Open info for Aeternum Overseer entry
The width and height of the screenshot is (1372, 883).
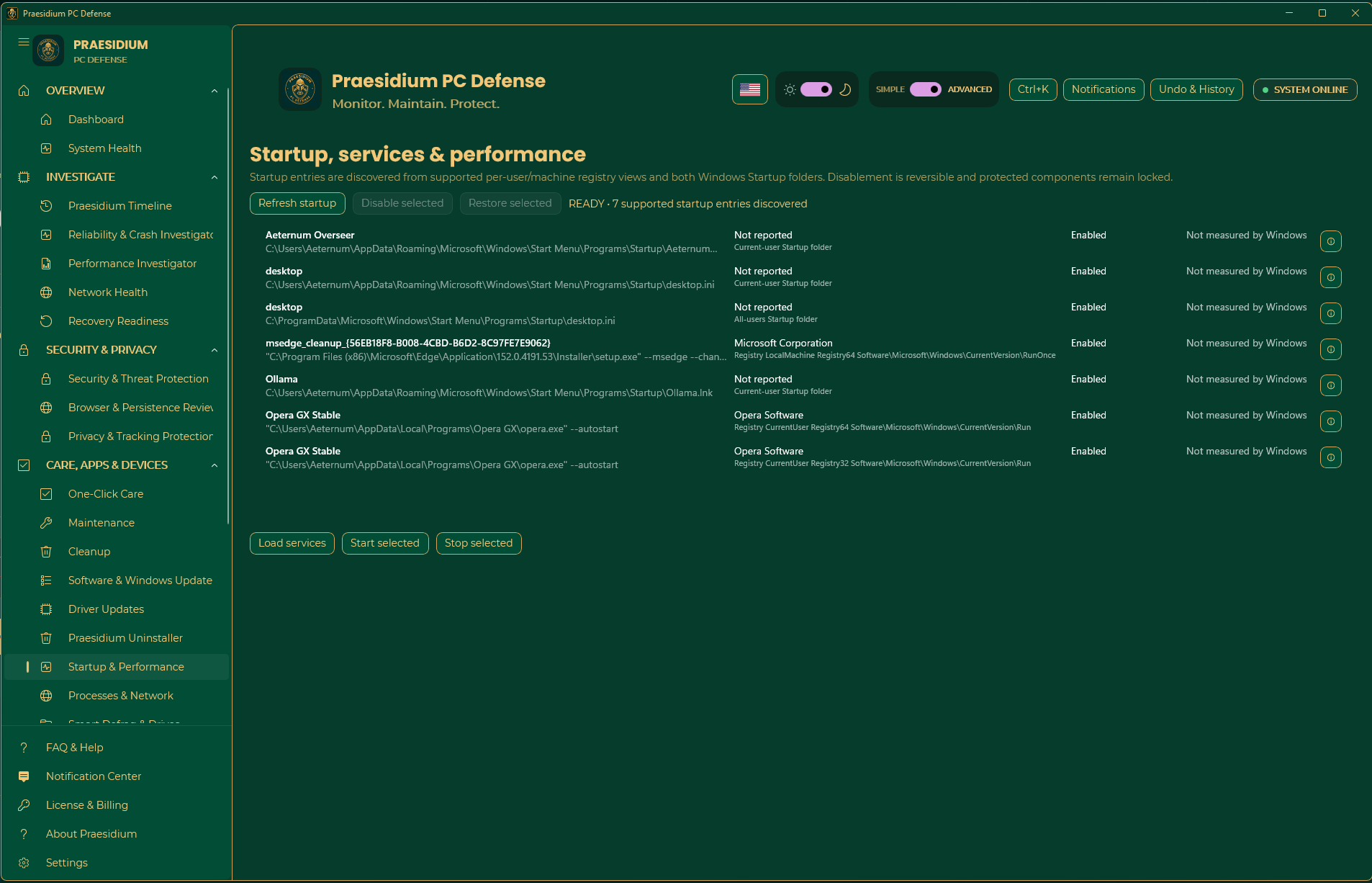coord(1331,241)
